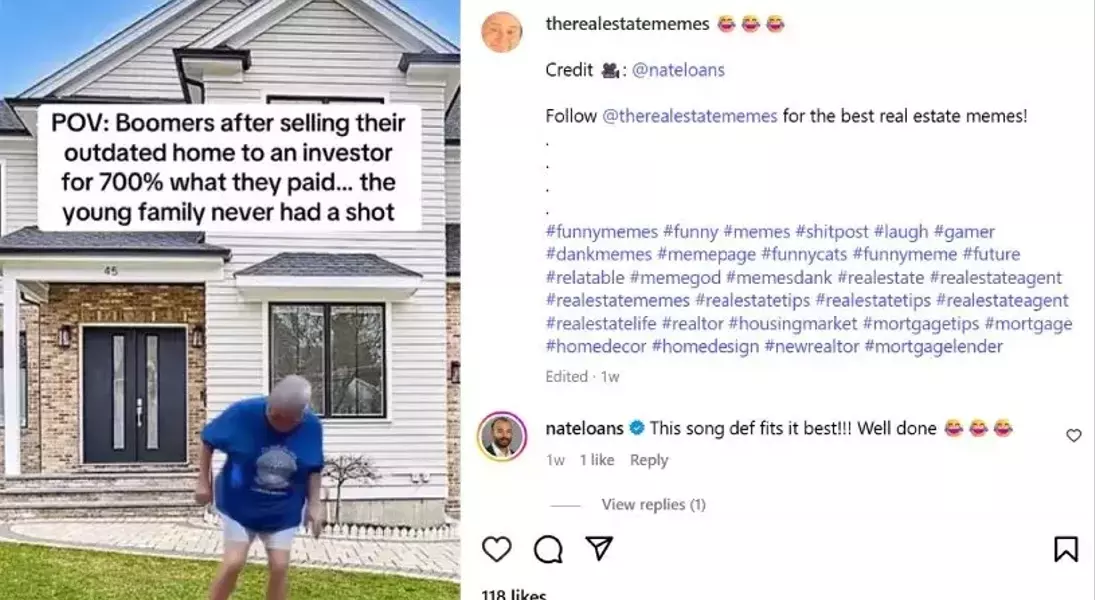This screenshot has width=1095, height=600.
Task: Like the post with heart icon
Action: [x=497, y=550]
